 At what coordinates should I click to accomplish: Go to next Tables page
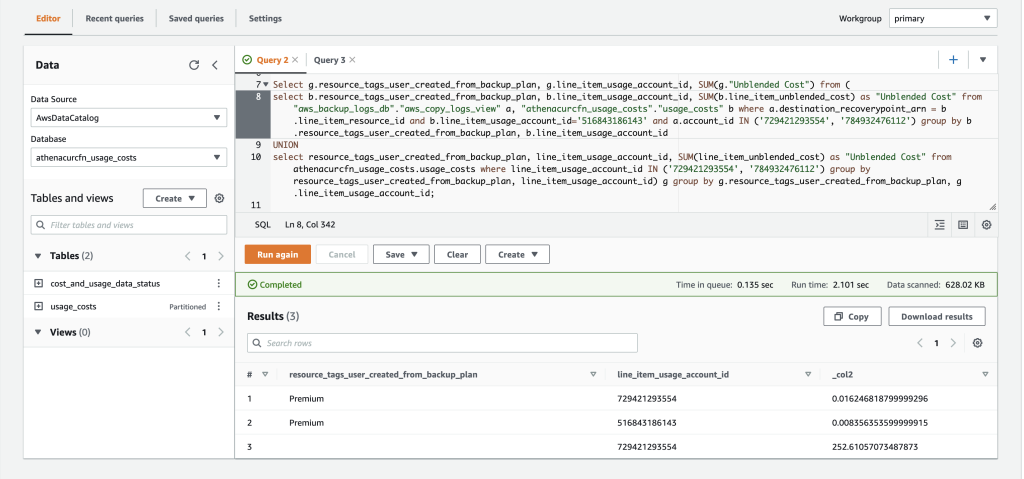pyautogui.click(x=221, y=256)
